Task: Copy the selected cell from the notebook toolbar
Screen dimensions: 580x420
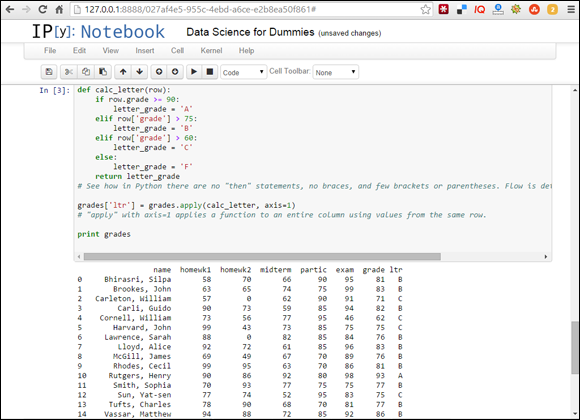Action: coord(86,72)
